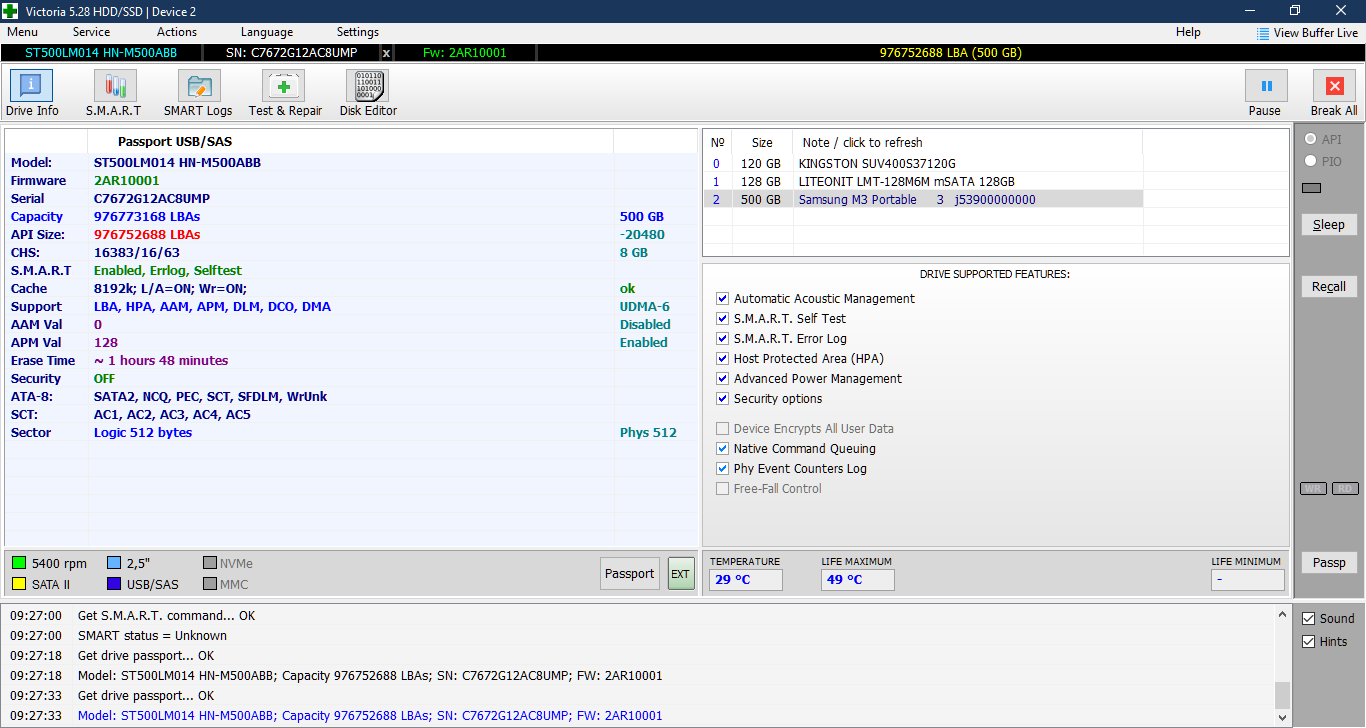Disable the Hints checkbox
The image size is (1366, 728).
coord(1308,642)
